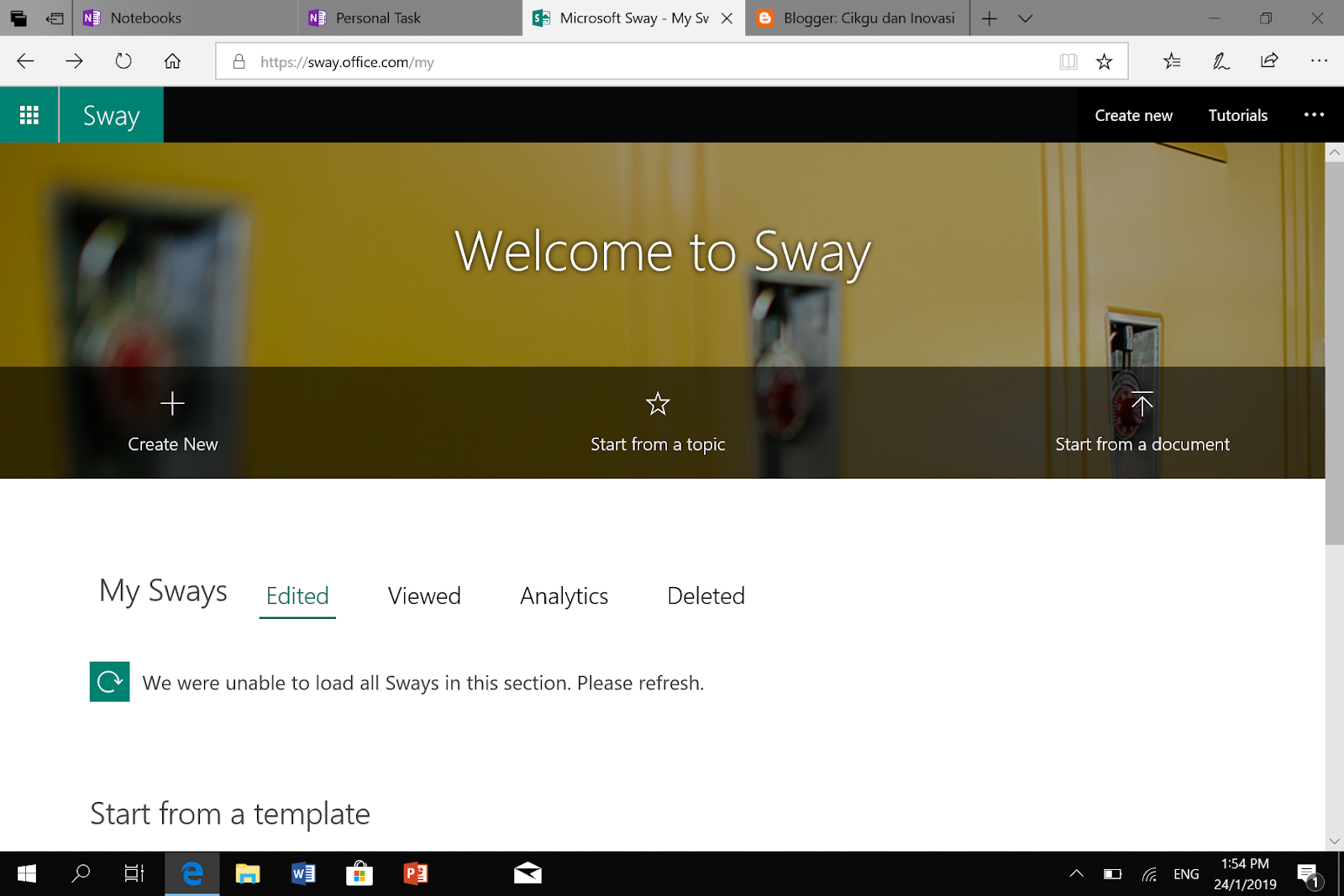This screenshot has height=896, width=1344.
Task: Click the plus icon above Create New
Action: tap(172, 404)
